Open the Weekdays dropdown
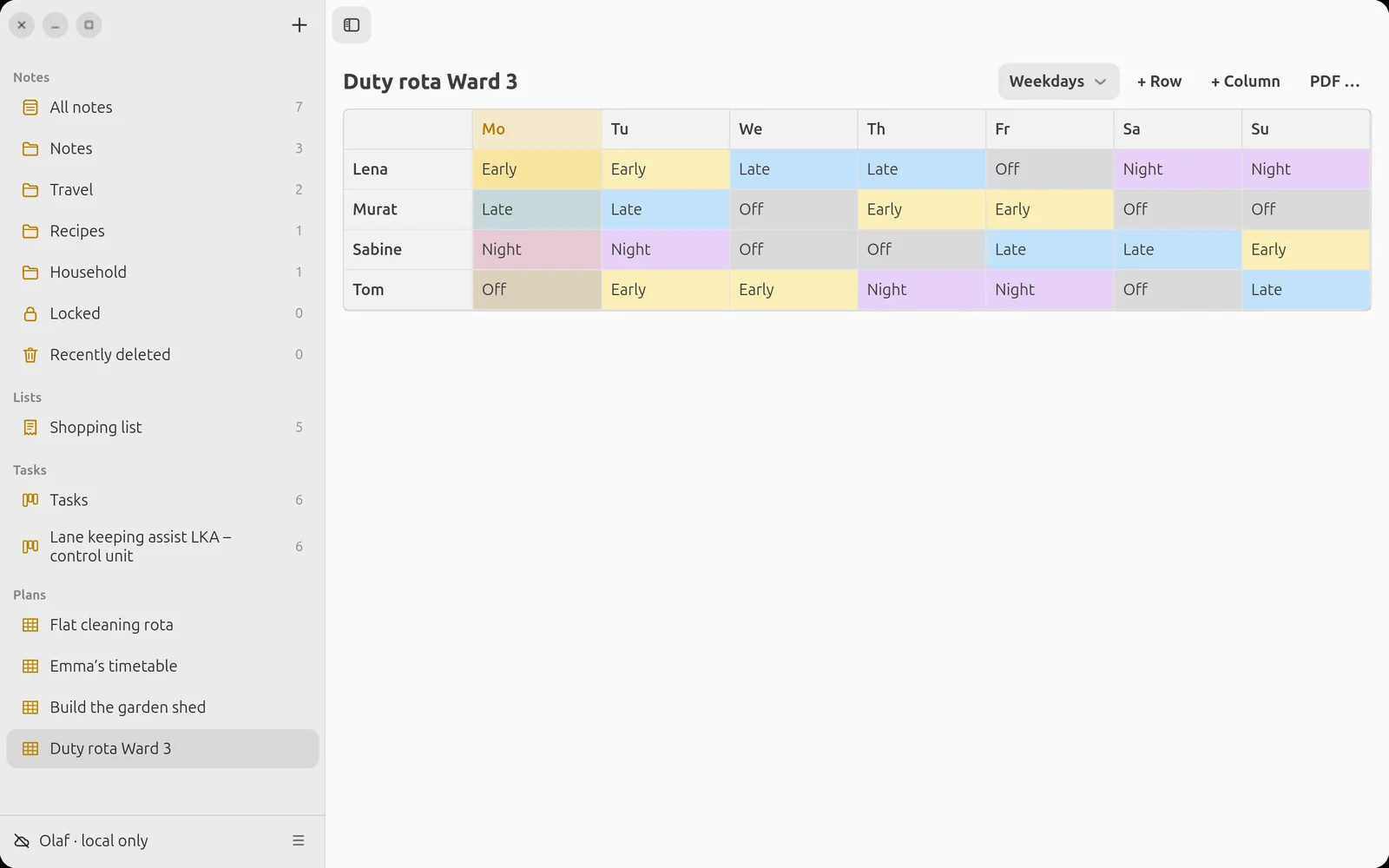The width and height of the screenshot is (1389, 868). pos(1058,82)
